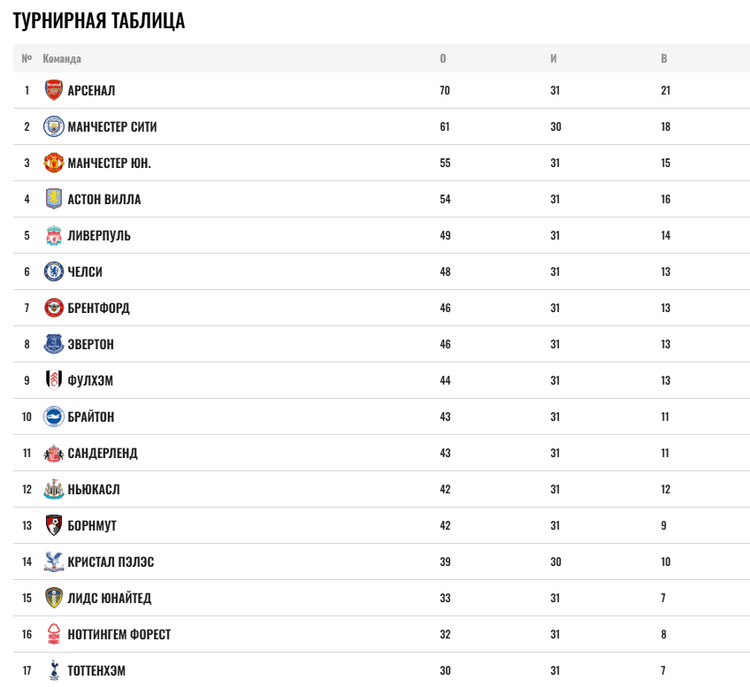Click the Arsenal club crest icon

[54, 90]
